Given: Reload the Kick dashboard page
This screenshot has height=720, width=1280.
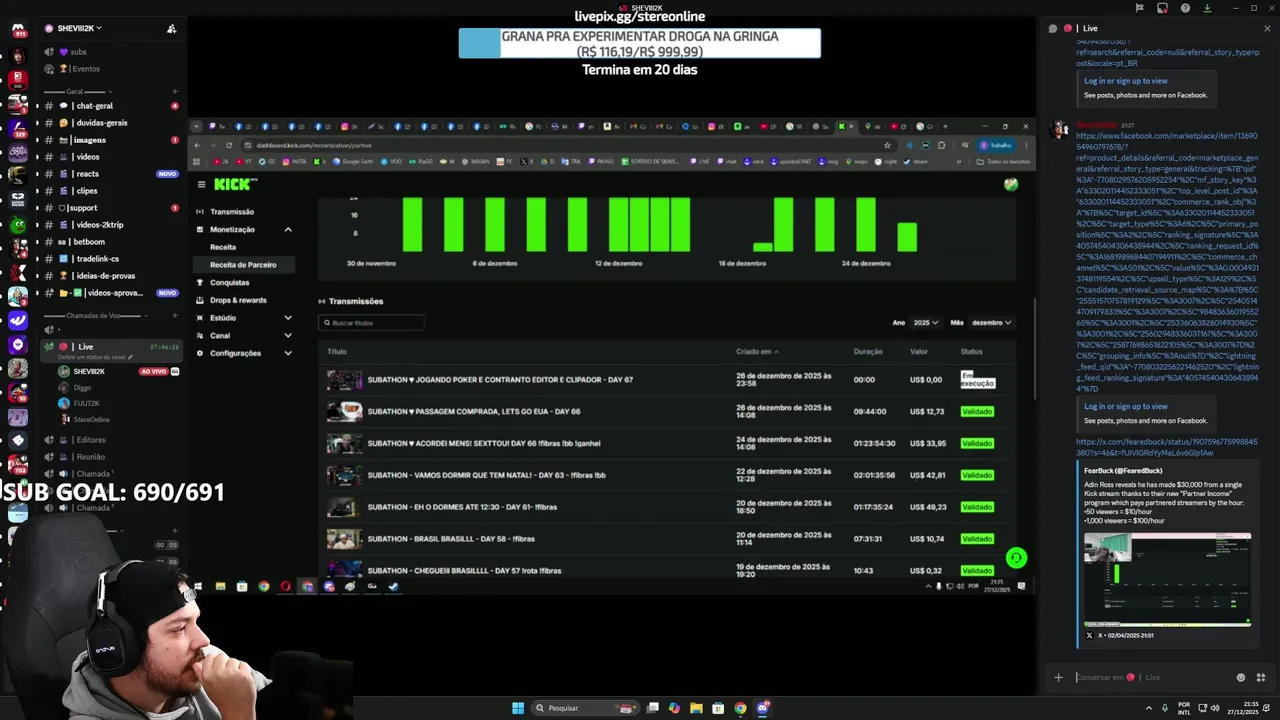Looking at the screenshot, I should (229, 145).
